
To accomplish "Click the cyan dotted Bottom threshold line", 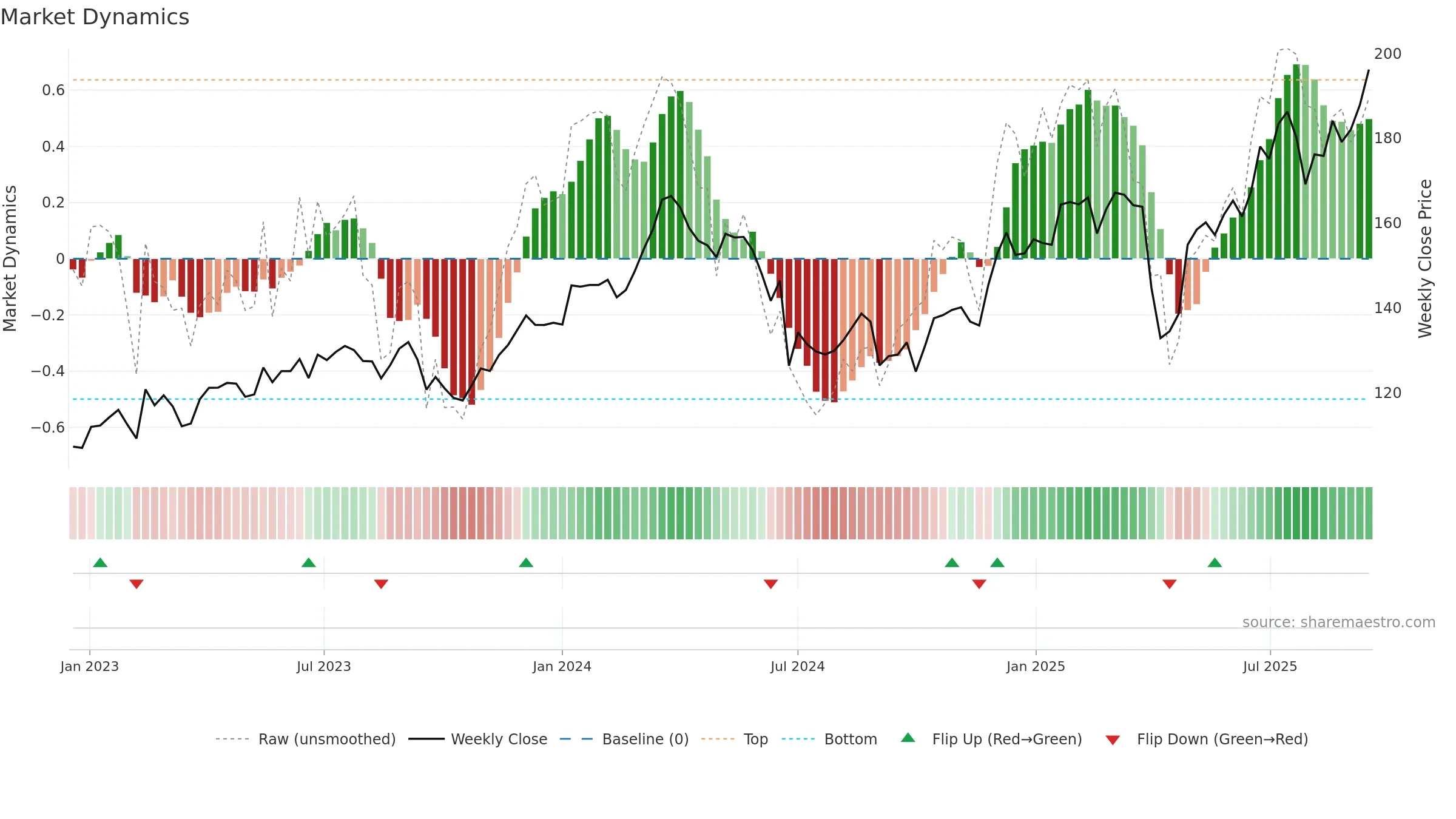I will (x=720, y=399).
